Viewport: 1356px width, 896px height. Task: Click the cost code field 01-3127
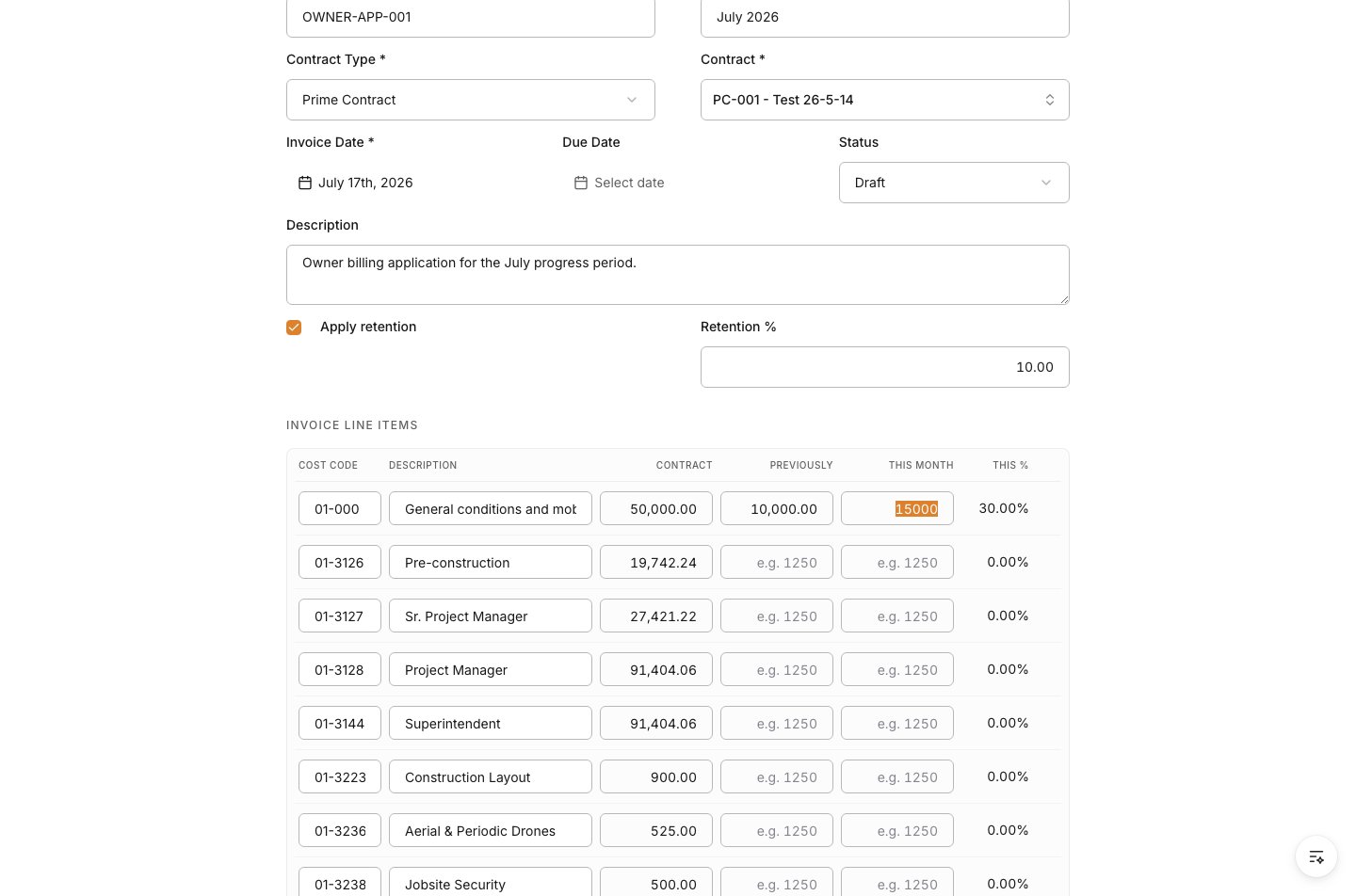click(340, 616)
